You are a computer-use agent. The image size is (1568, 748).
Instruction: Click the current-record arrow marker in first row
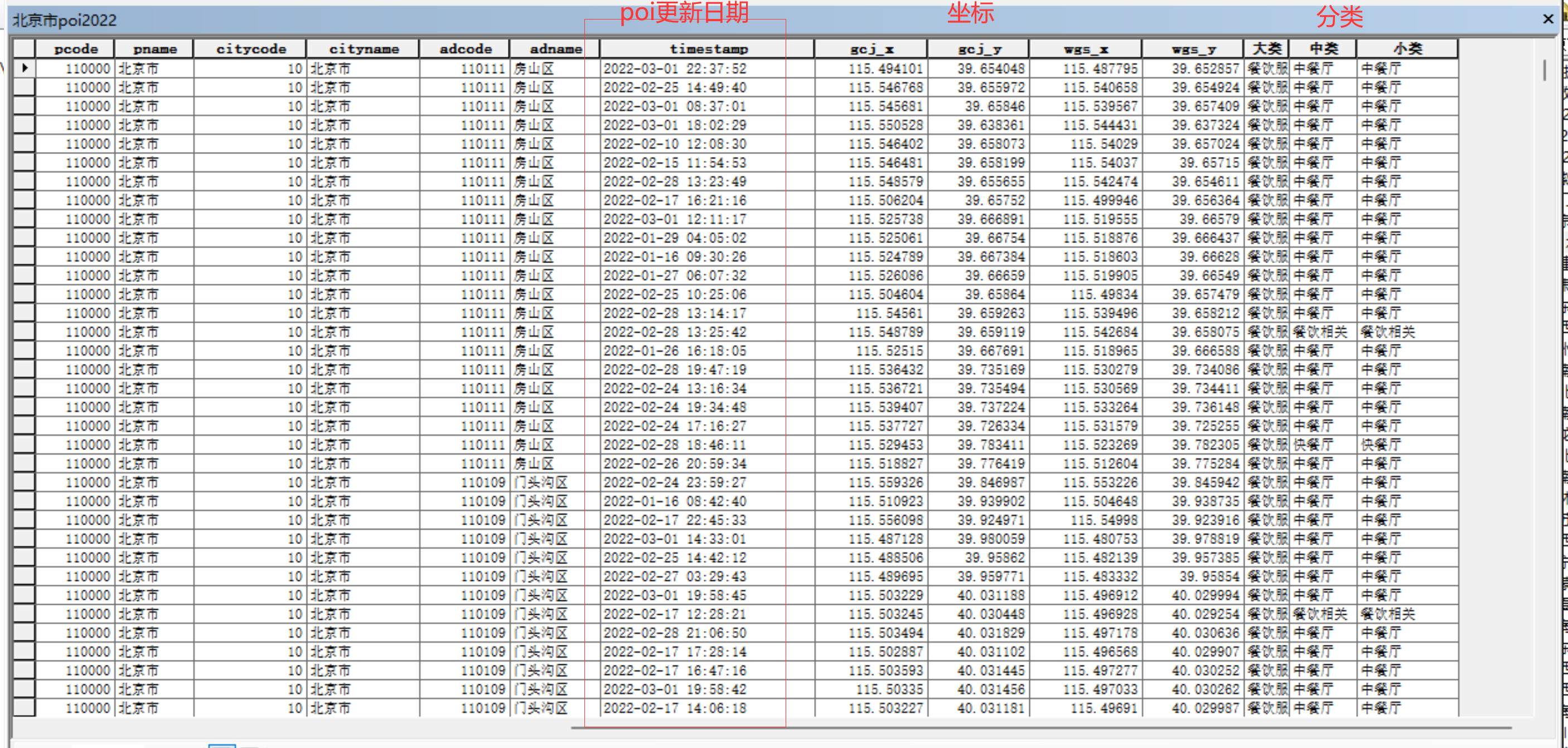[x=25, y=67]
